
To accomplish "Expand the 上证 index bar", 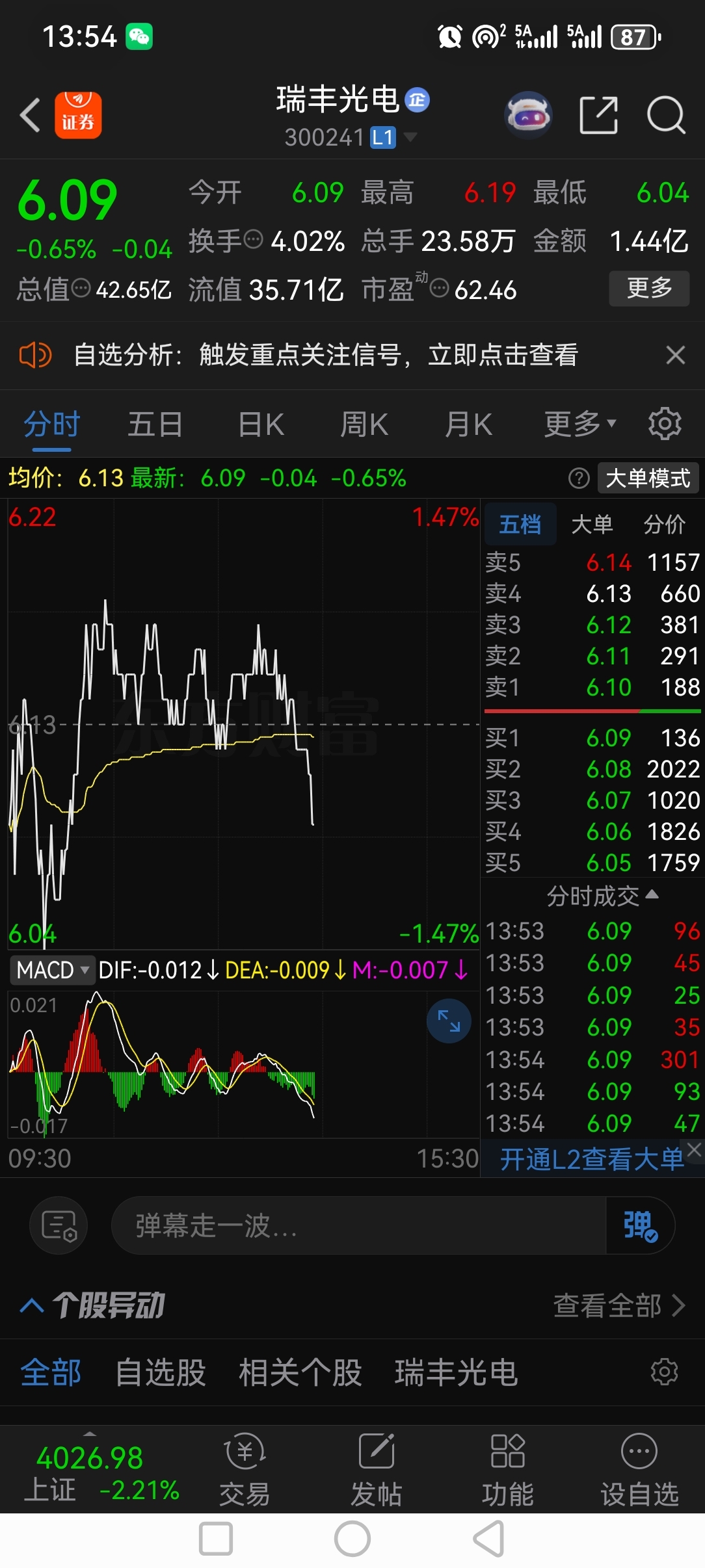I will tap(90, 1433).
